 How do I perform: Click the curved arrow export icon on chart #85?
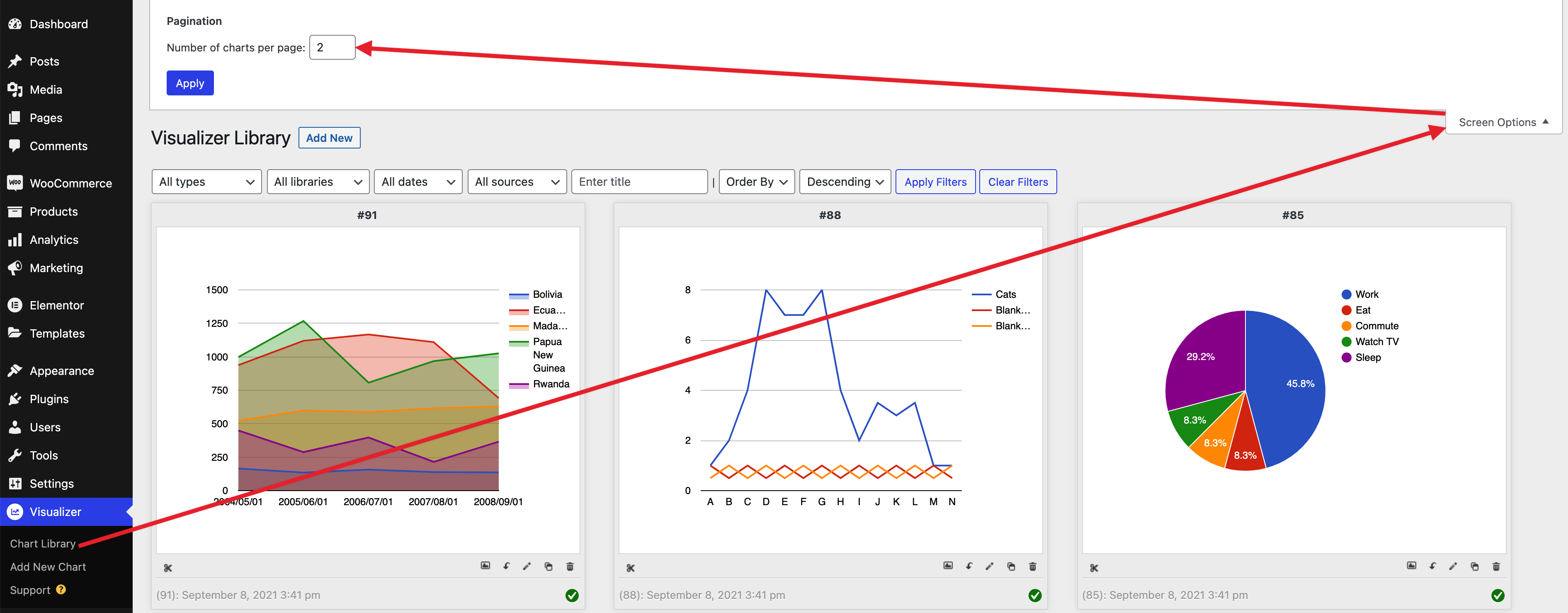click(1432, 566)
